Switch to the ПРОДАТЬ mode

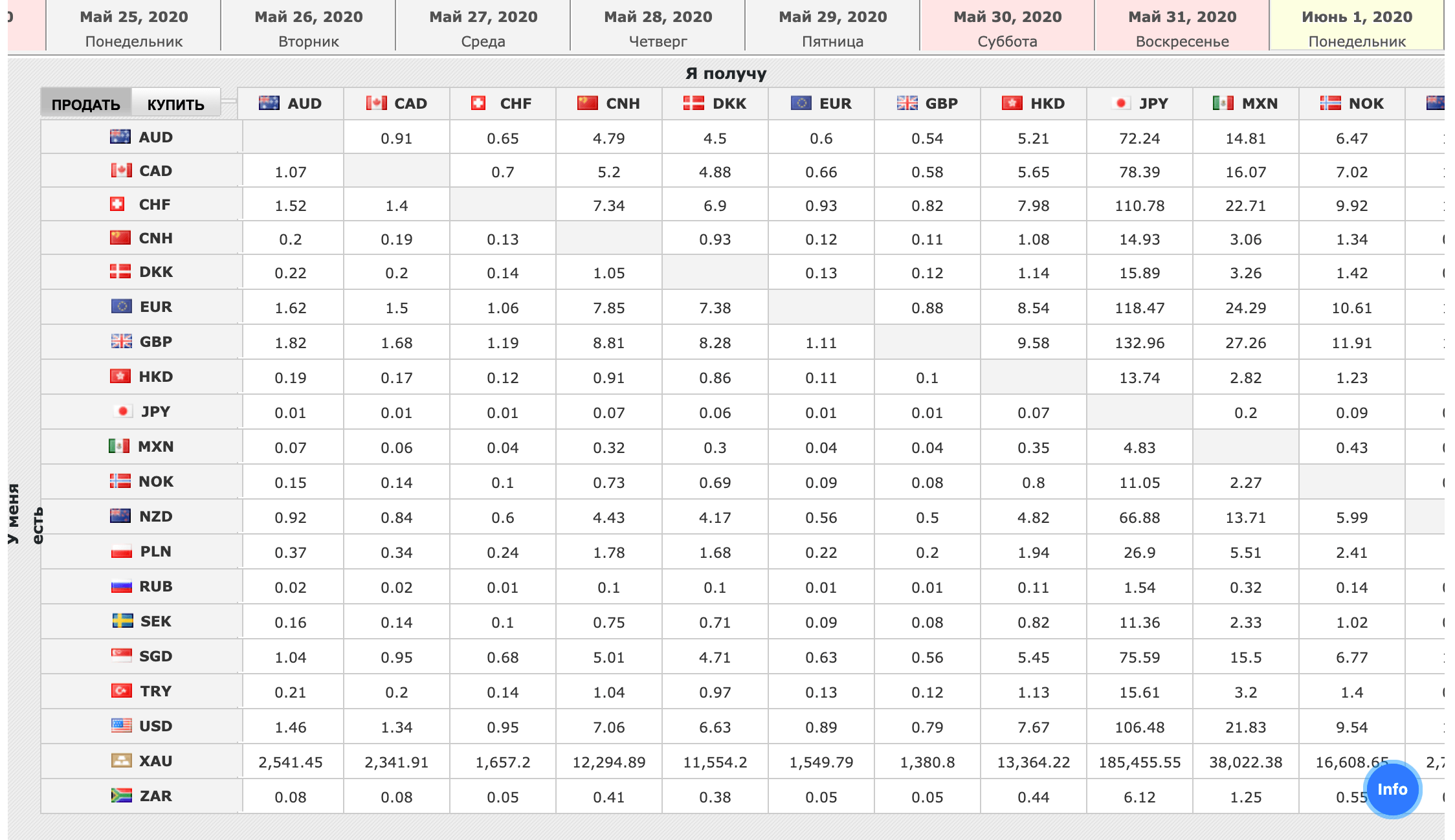point(86,104)
